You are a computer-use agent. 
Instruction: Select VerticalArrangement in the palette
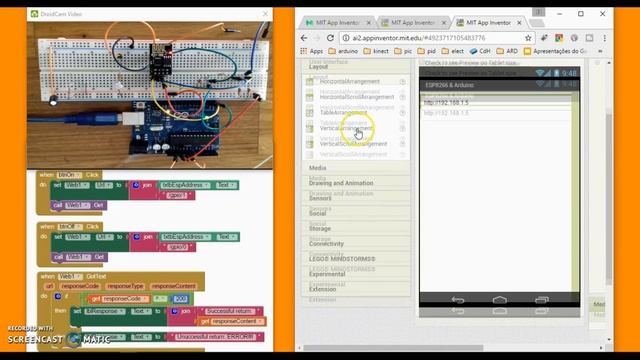[346, 128]
